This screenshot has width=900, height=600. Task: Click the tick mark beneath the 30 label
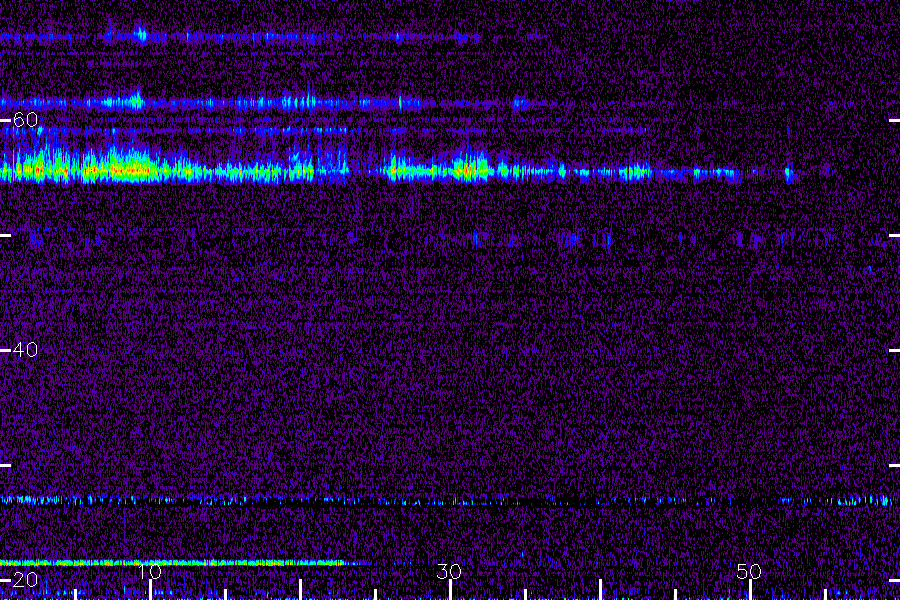(450, 590)
